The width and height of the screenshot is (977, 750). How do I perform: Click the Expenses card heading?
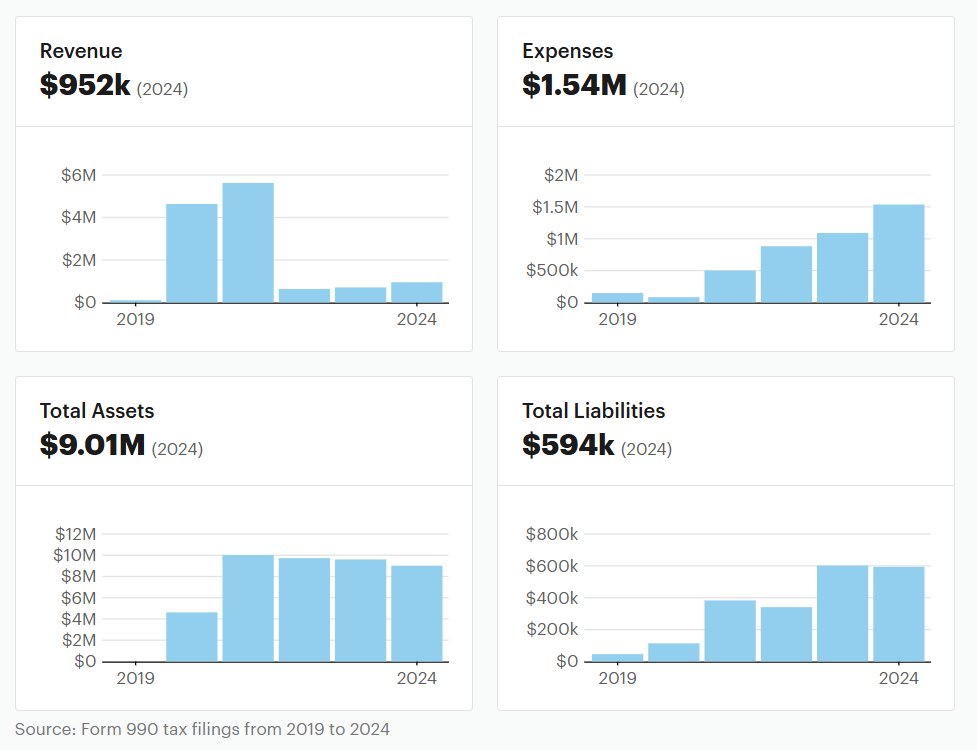567,51
